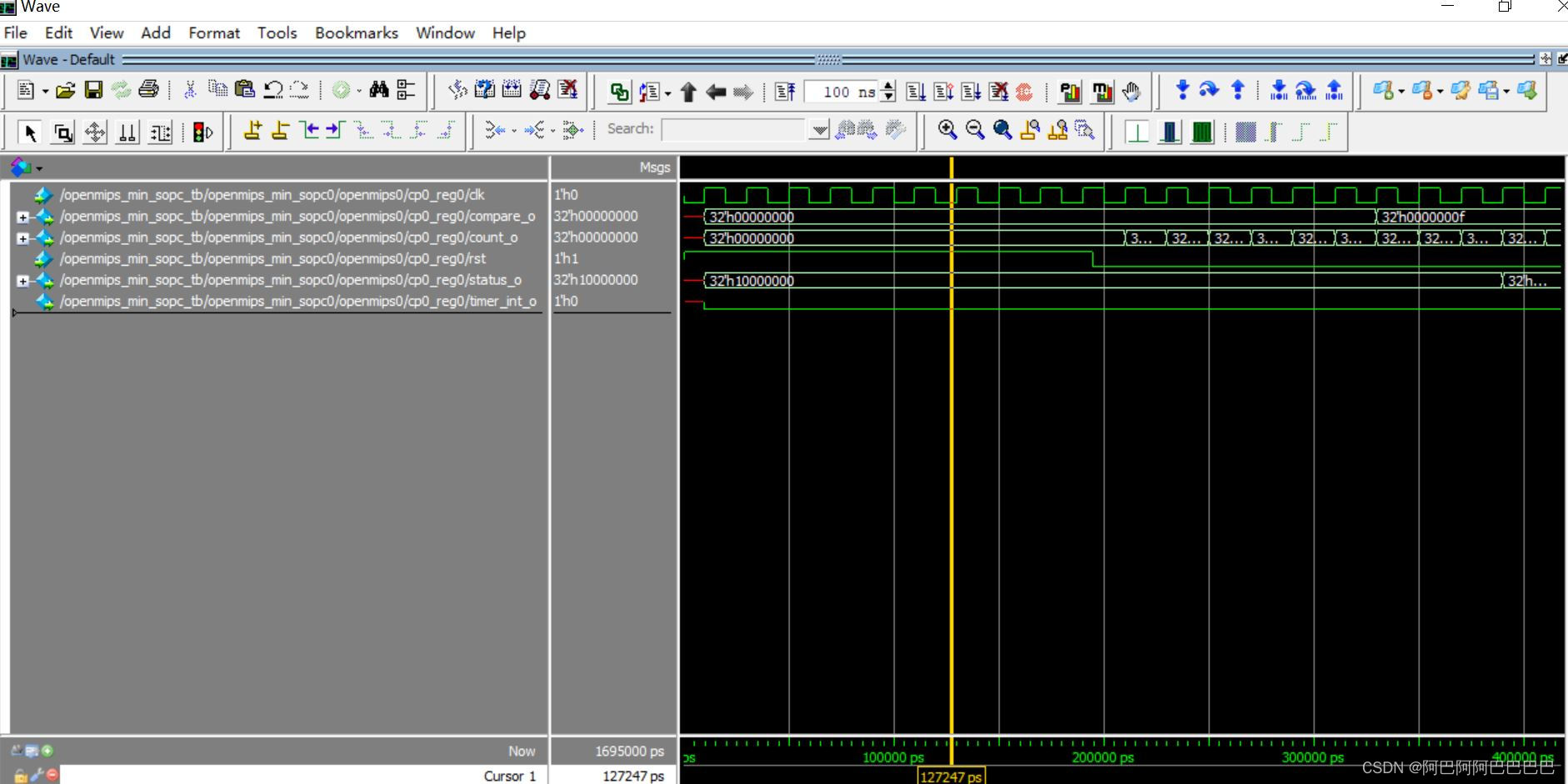
Task: Click the Restart simulation icon
Action: click(x=784, y=92)
